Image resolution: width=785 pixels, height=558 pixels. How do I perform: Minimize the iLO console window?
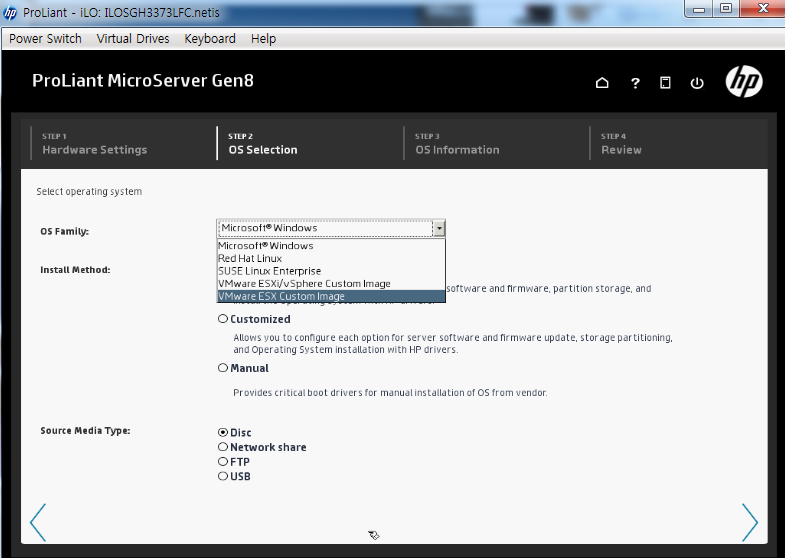pyautogui.click(x=699, y=9)
